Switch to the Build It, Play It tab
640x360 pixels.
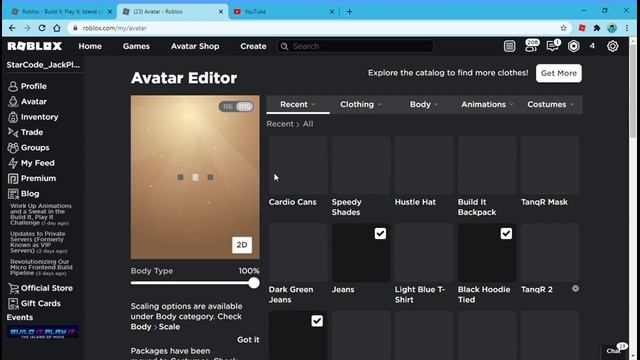click(60, 11)
